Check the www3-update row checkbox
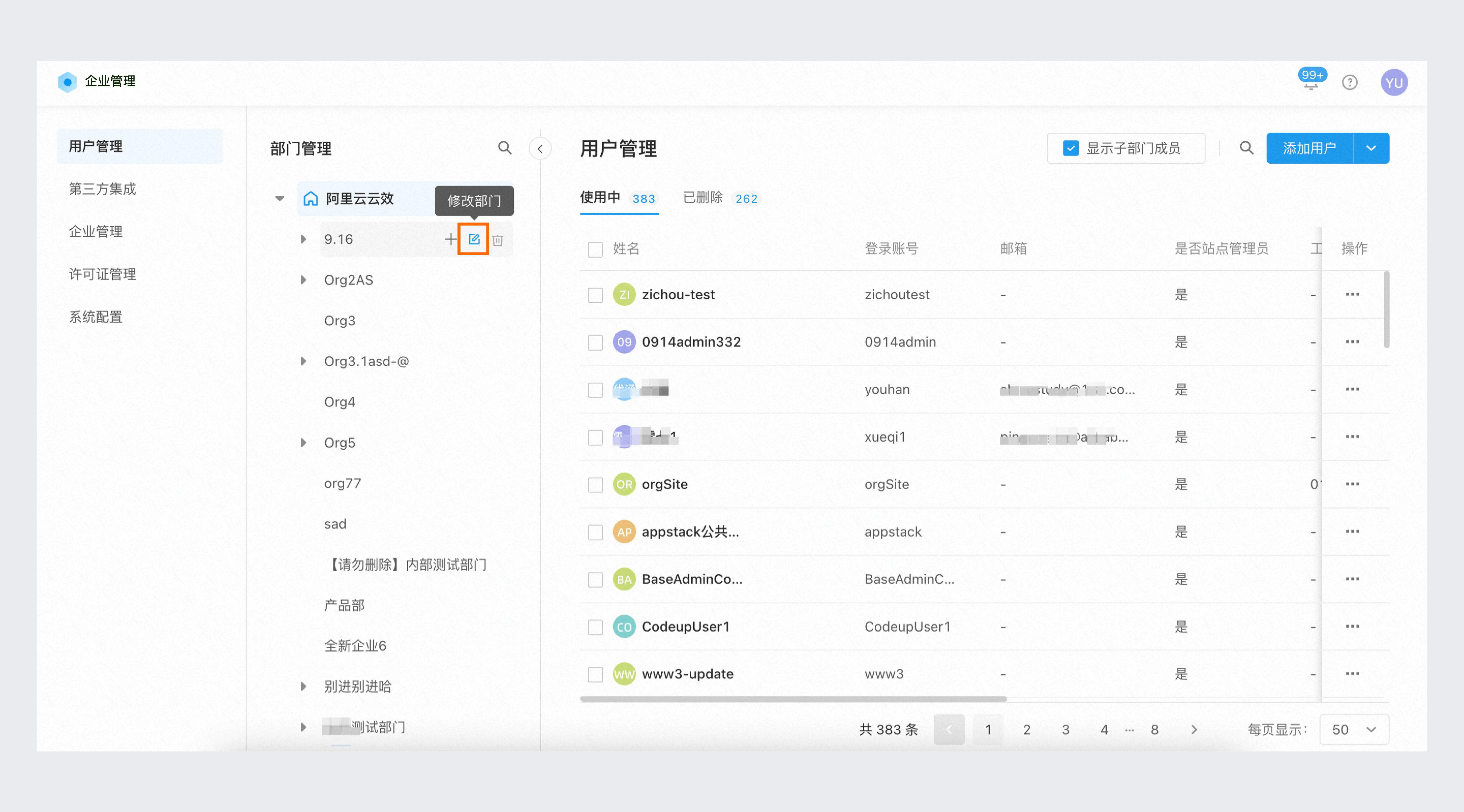The width and height of the screenshot is (1464, 812). click(594, 675)
